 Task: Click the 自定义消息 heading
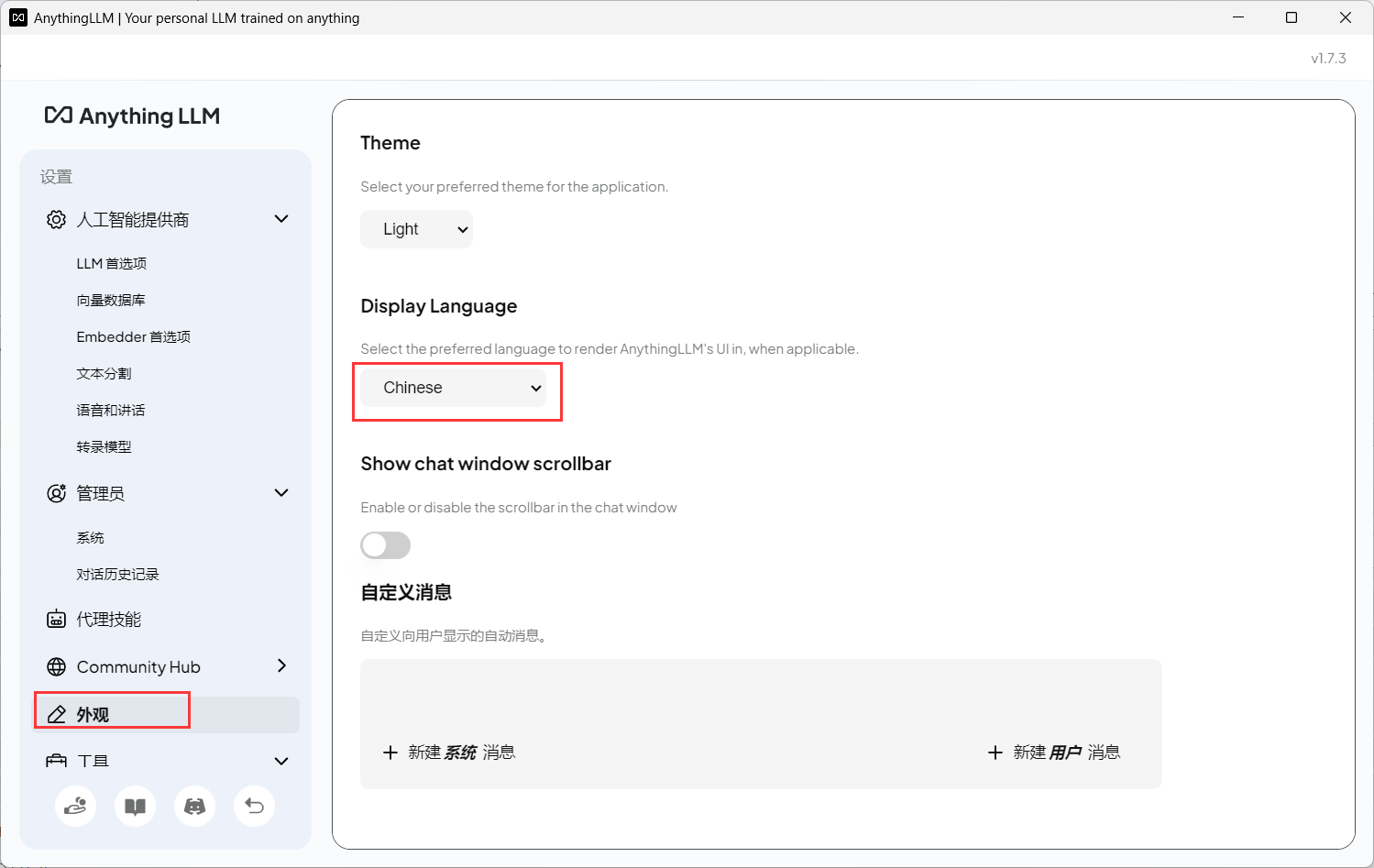[406, 592]
